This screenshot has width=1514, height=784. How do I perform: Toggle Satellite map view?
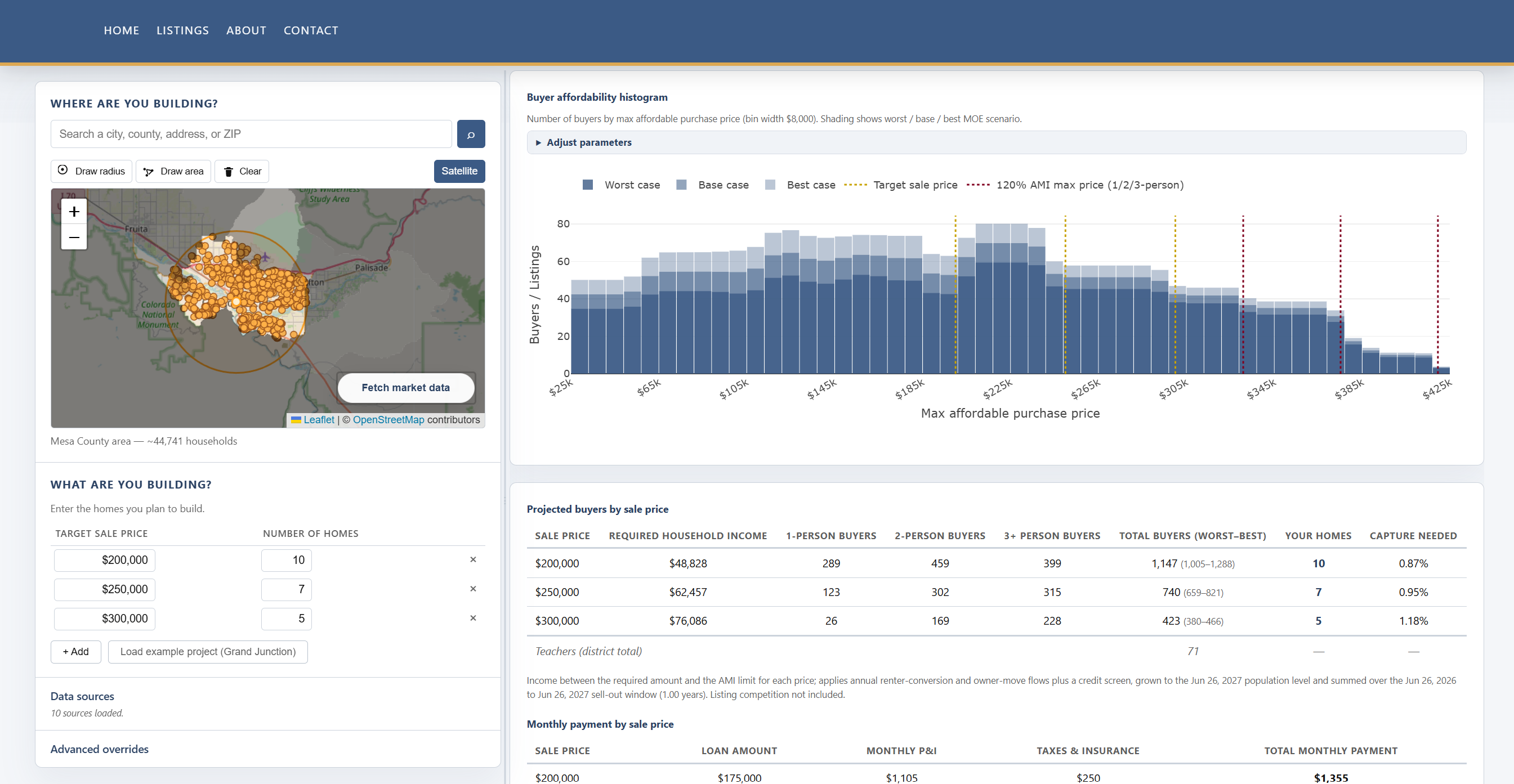click(x=459, y=171)
